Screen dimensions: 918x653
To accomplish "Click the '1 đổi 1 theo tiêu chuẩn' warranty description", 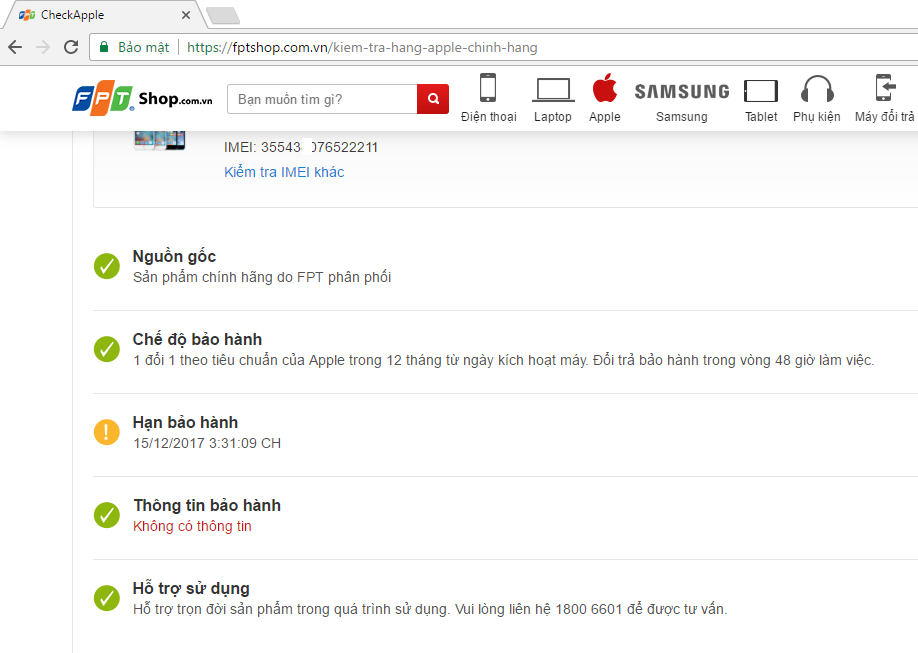I will point(503,360).
